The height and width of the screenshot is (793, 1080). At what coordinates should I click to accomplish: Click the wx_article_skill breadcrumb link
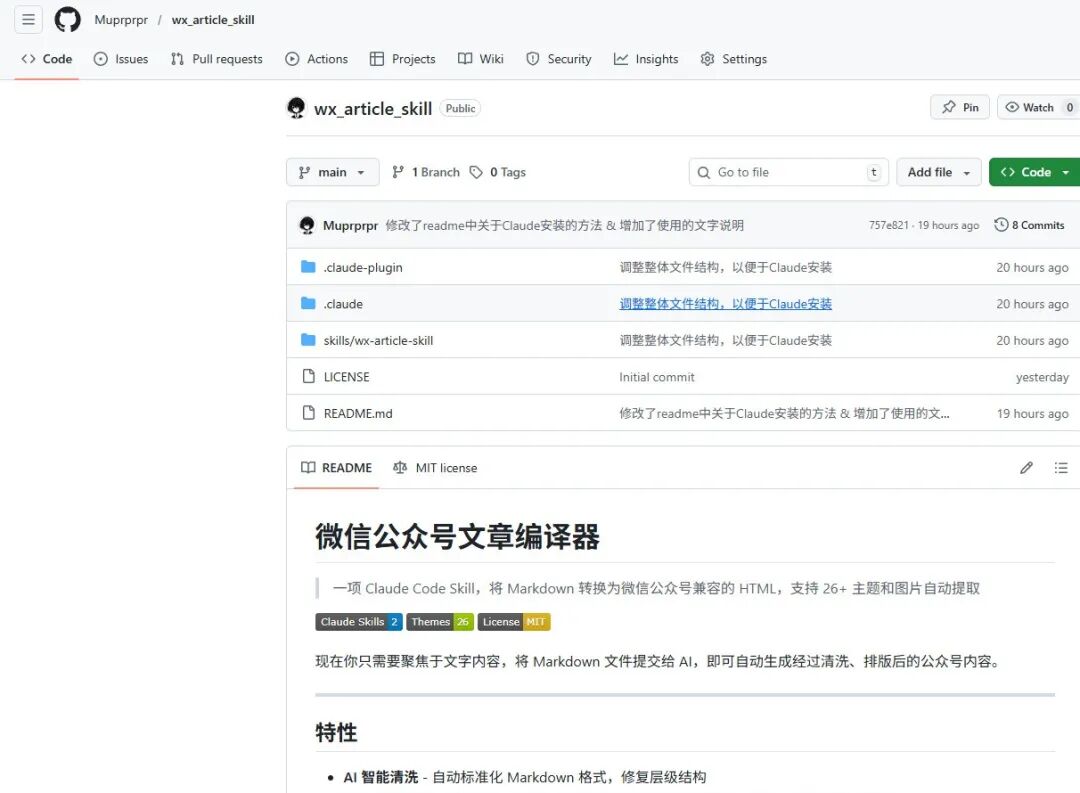(213, 20)
